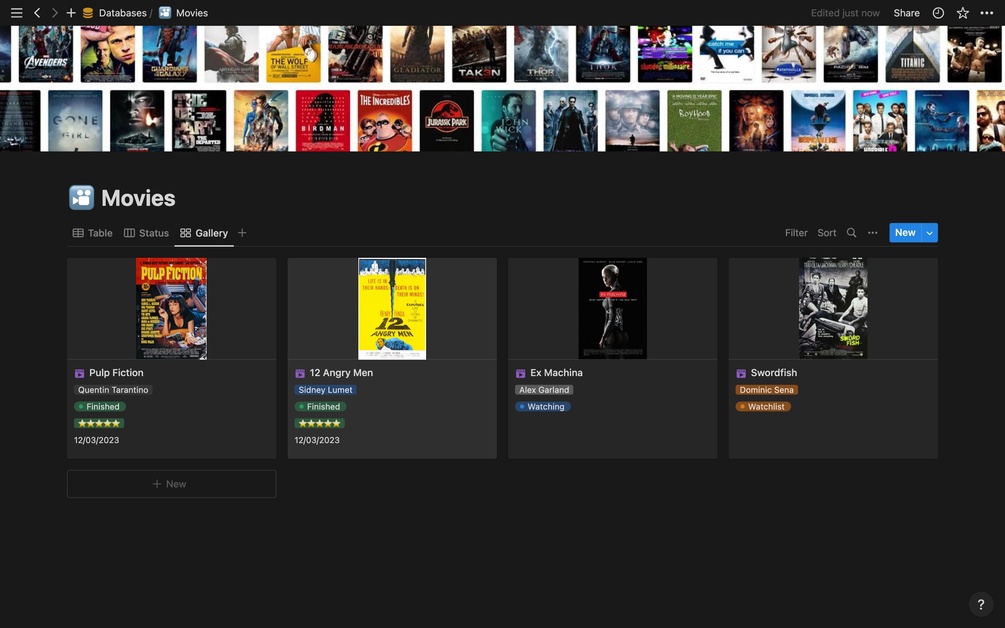Screen dimensions: 1005x628
Task: Open the Movies breadcrumb link
Action: point(192,13)
